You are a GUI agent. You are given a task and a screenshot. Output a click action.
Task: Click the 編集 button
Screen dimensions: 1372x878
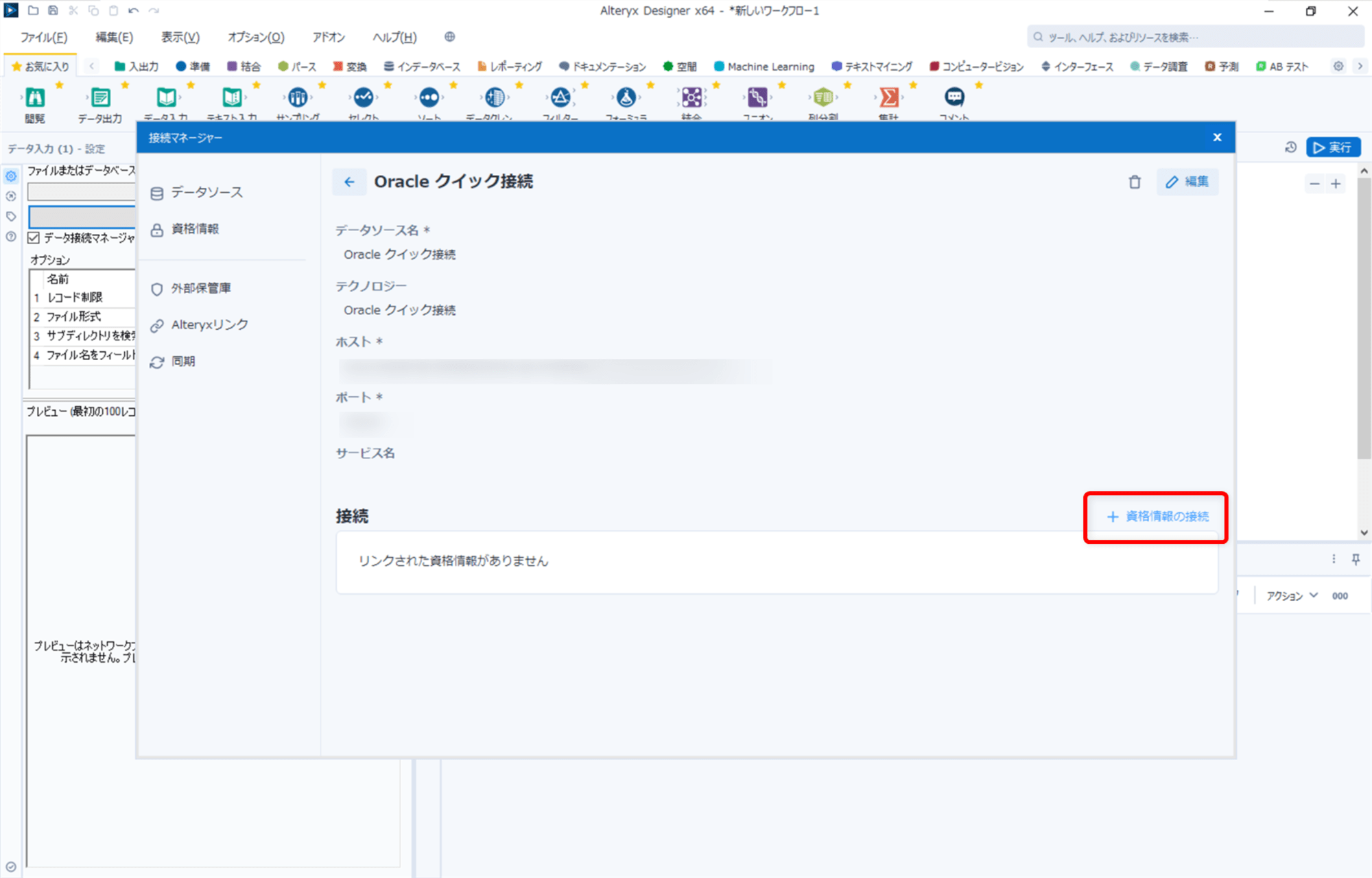(1187, 182)
